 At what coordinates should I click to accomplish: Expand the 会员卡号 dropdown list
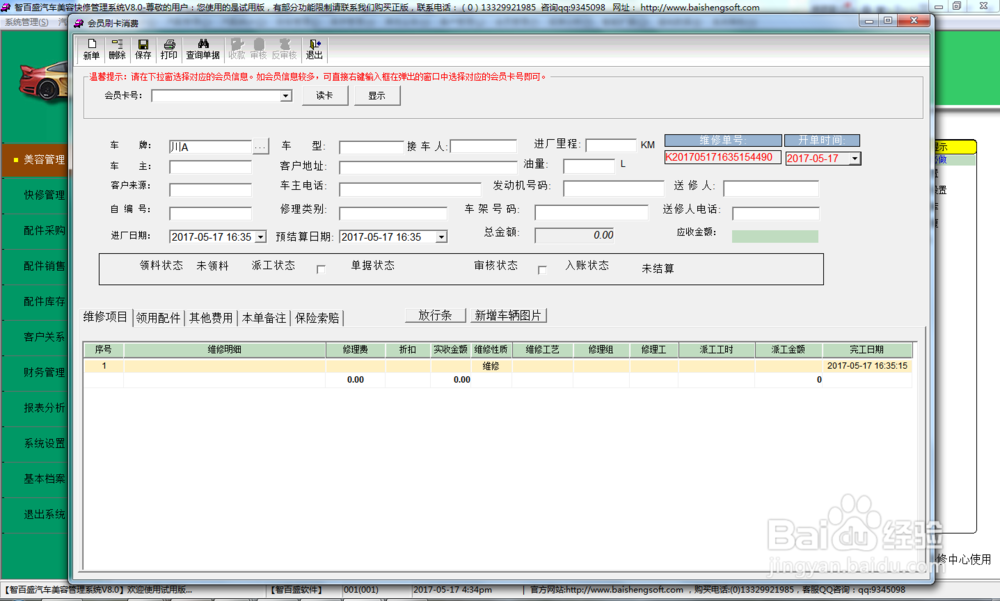[286, 96]
